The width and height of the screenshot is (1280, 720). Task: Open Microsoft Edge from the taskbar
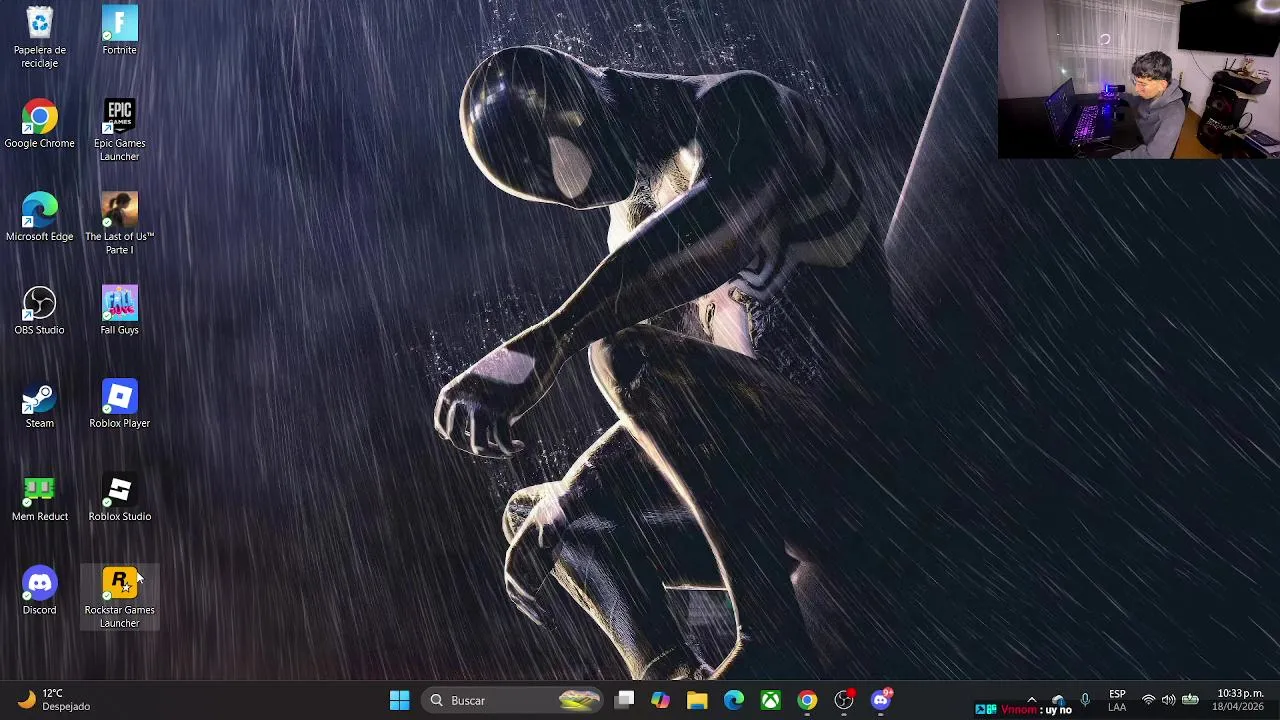tap(734, 700)
